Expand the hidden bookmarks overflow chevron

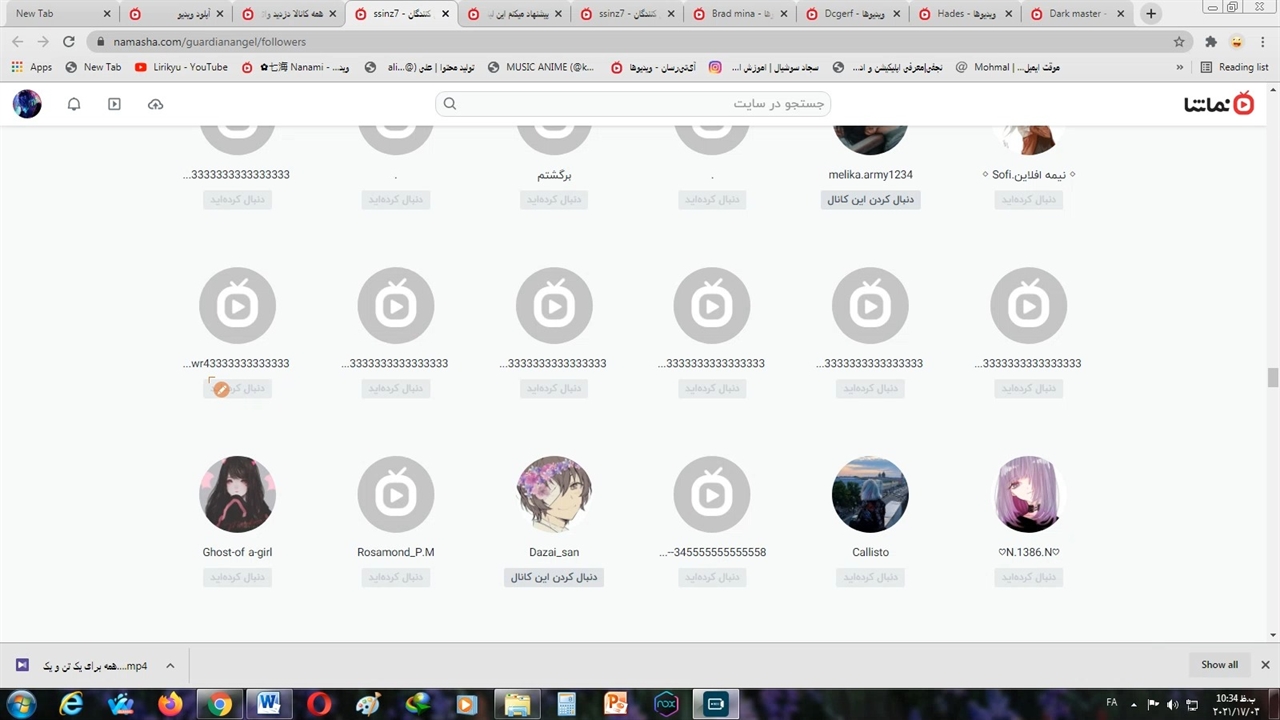1180,67
